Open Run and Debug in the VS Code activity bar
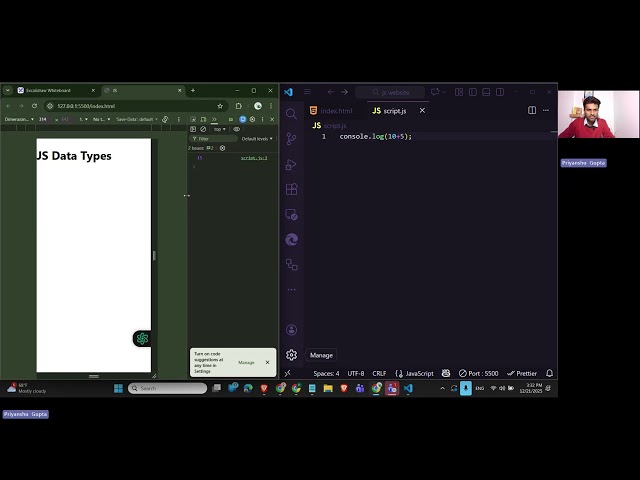 pyautogui.click(x=291, y=164)
